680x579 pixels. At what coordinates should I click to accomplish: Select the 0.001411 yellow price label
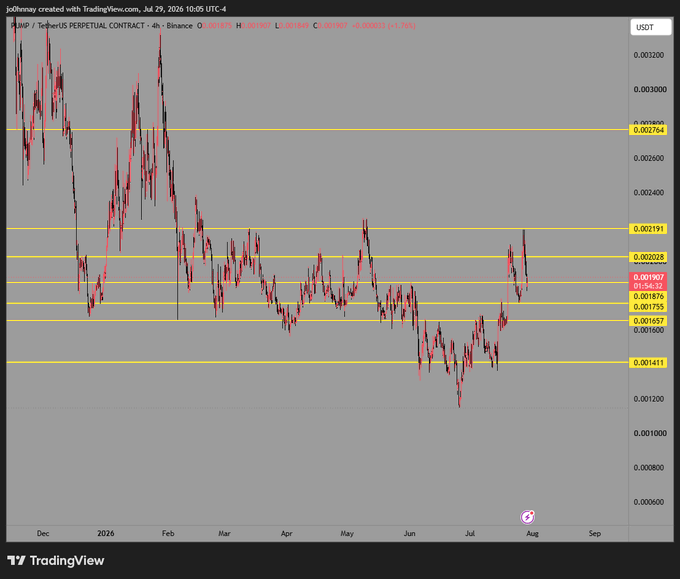[x=648, y=363]
